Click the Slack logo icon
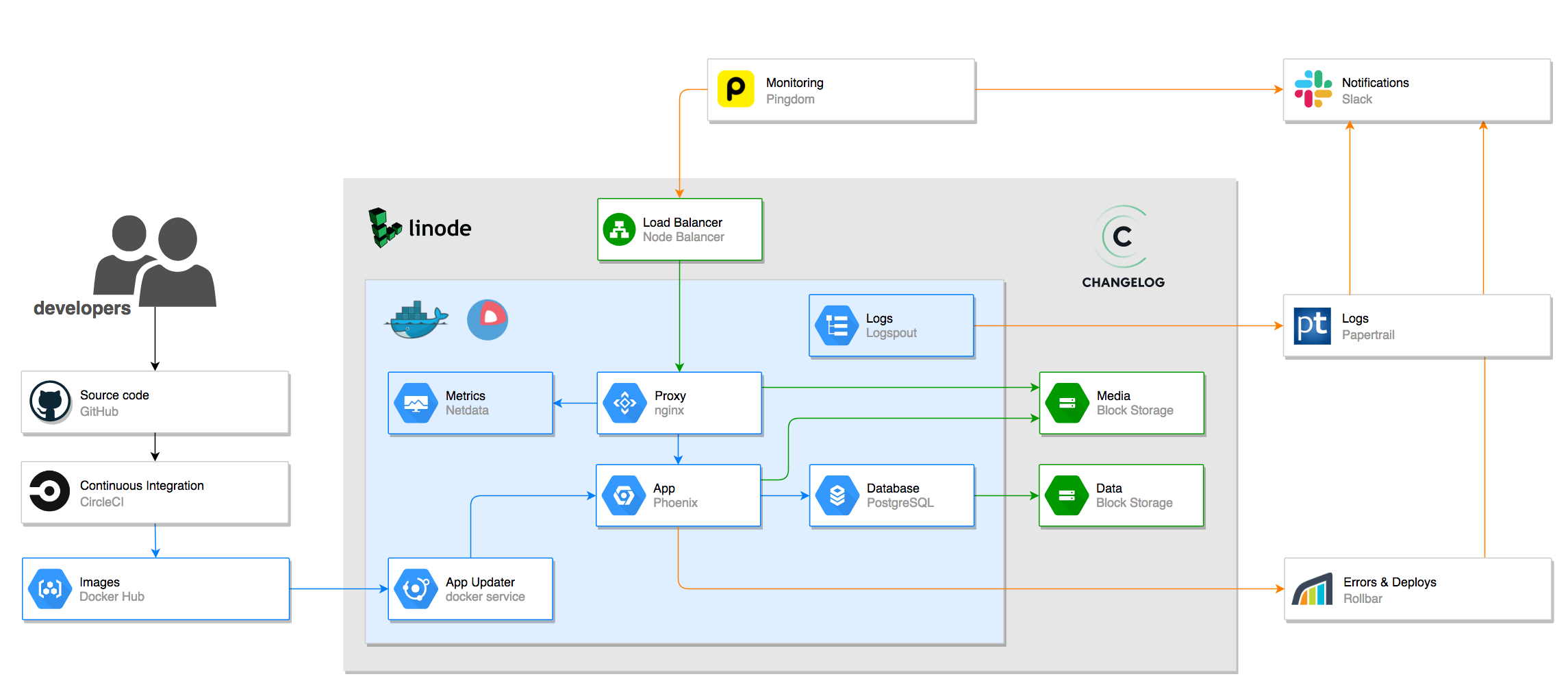 click(x=1313, y=89)
